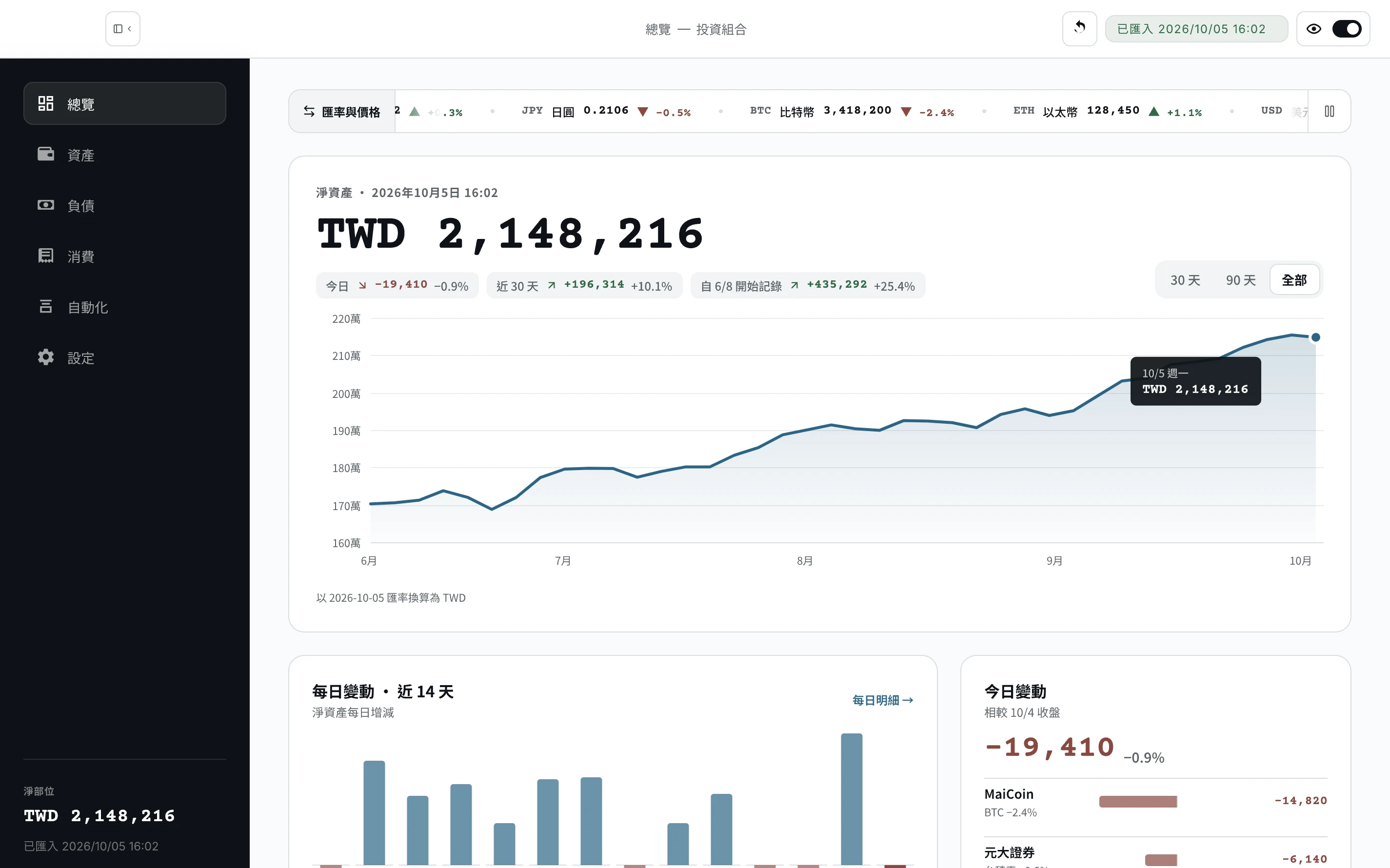Click the ETH upward triangle indicator
Viewport: 1390px width, 868px height.
(1154, 111)
